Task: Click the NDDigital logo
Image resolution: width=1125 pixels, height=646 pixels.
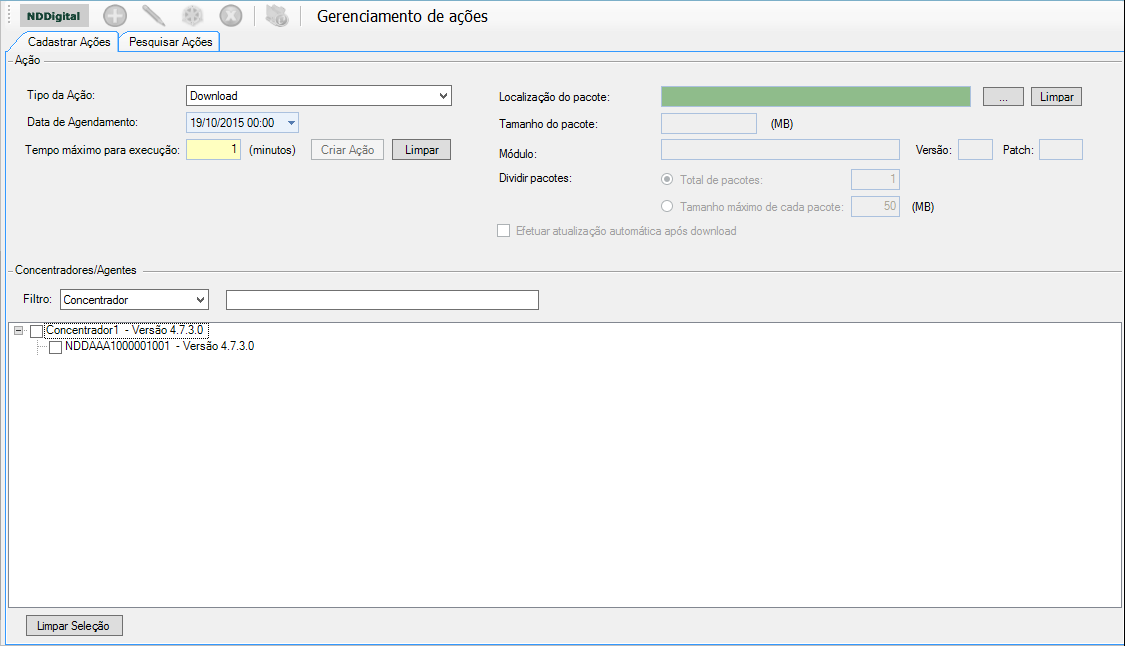Action: [54, 16]
